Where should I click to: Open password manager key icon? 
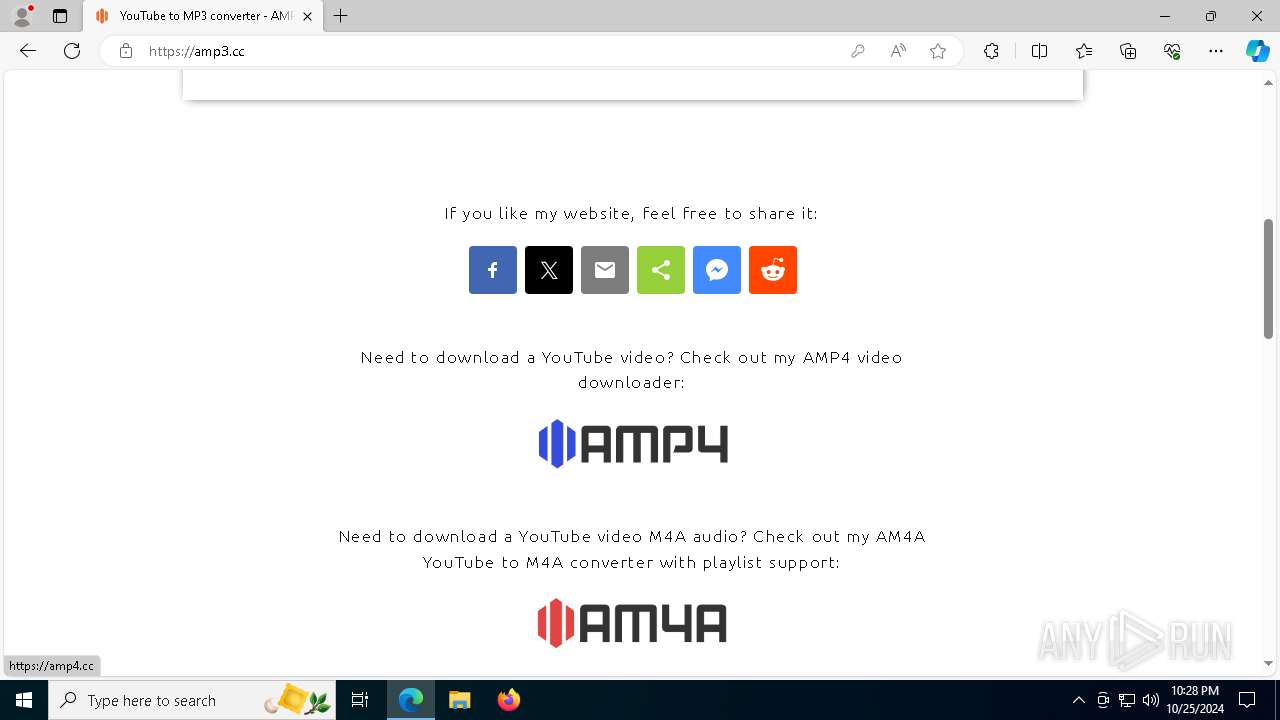point(858,51)
